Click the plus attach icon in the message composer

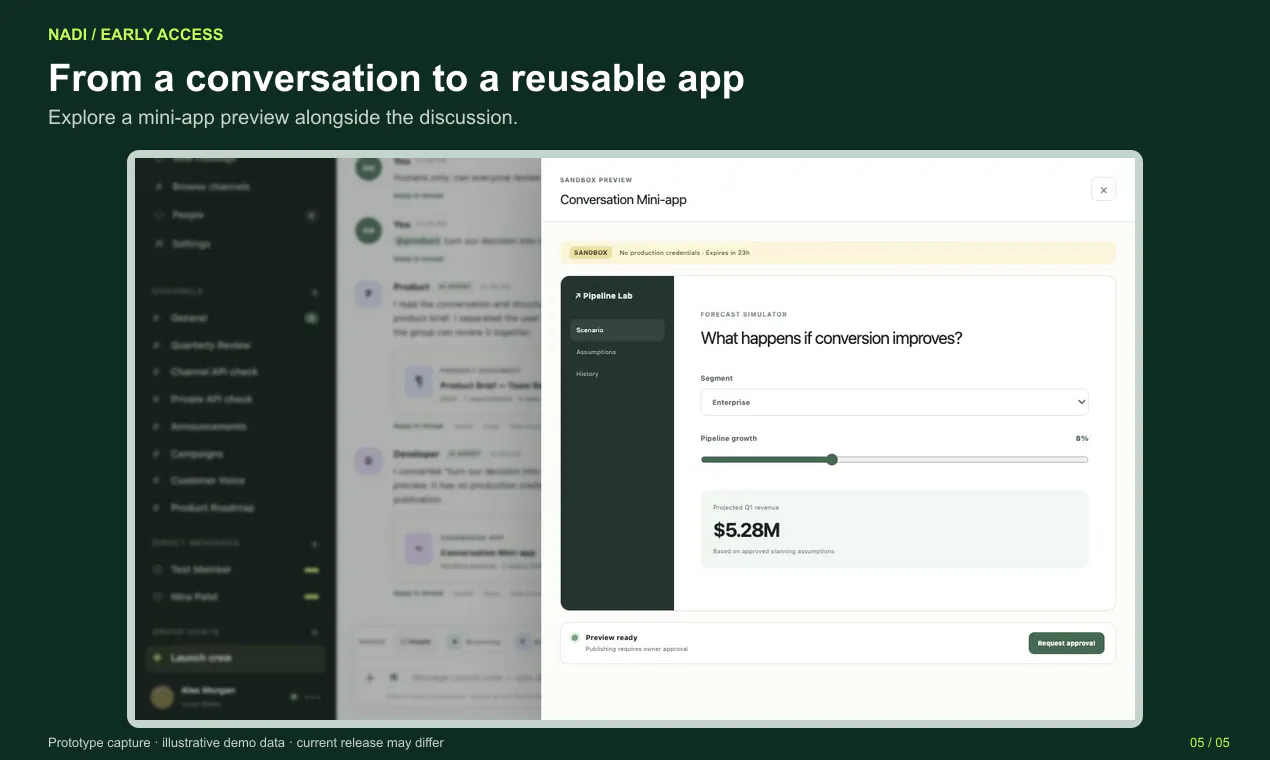[x=369, y=677]
